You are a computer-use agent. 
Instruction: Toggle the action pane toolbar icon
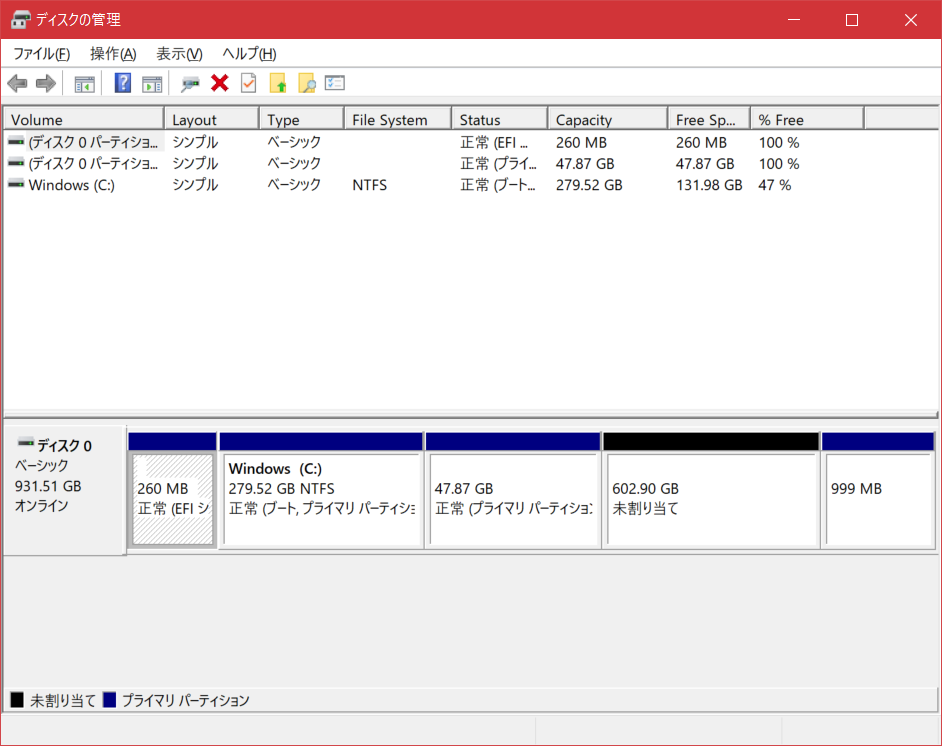click(x=152, y=84)
